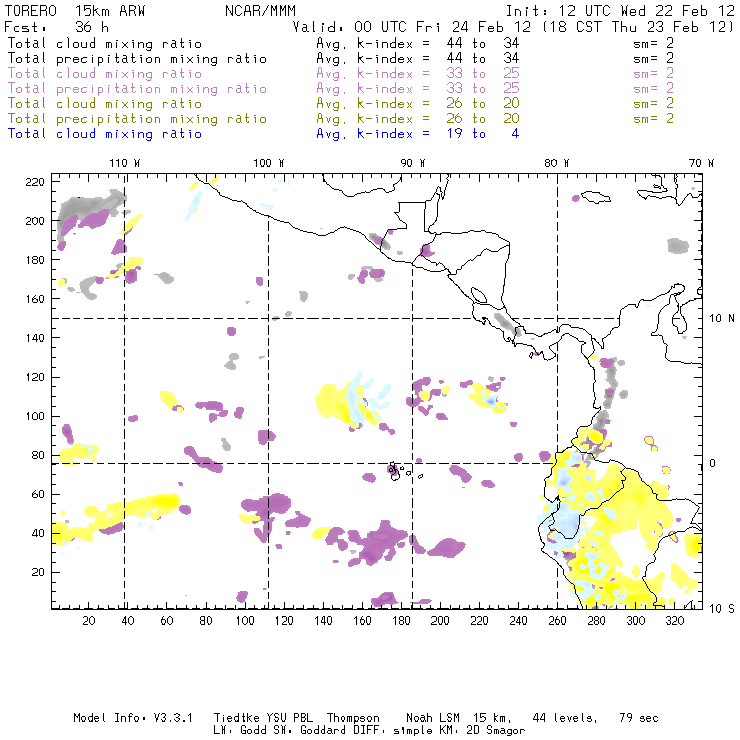Viewport: 740px width, 740px height.
Task: Click the 320 x-axis tick label
Action: pyautogui.click(x=674, y=621)
